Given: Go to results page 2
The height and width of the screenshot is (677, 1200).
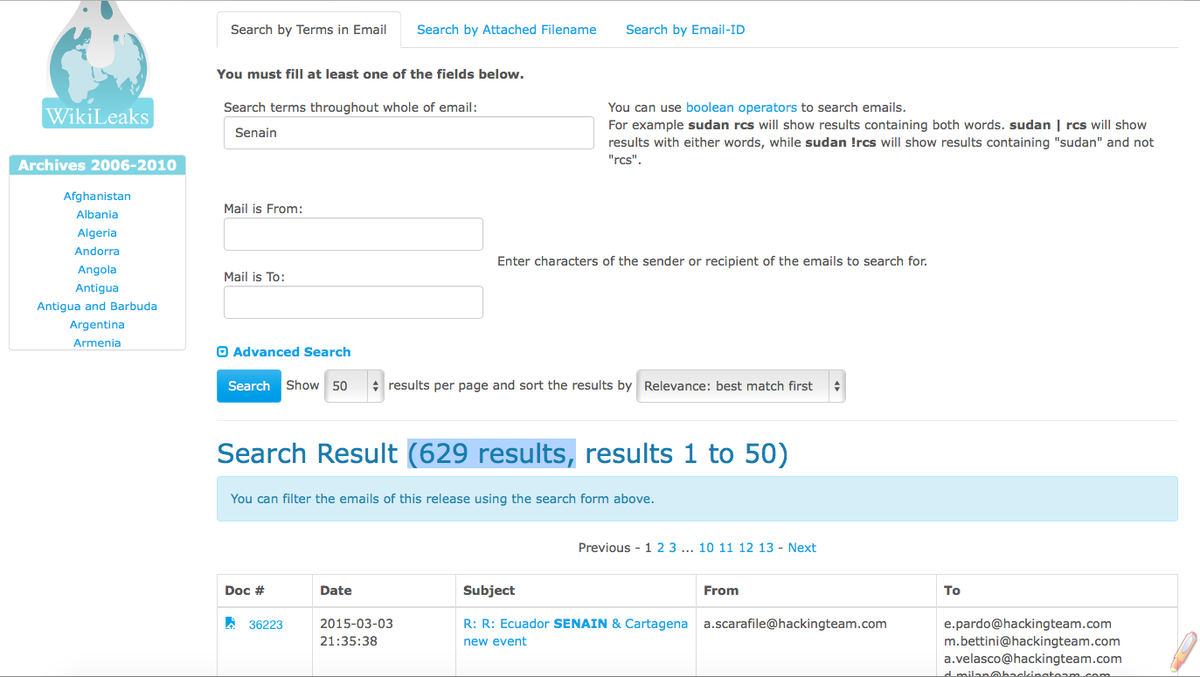Looking at the screenshot, I should tap(660, 548).
